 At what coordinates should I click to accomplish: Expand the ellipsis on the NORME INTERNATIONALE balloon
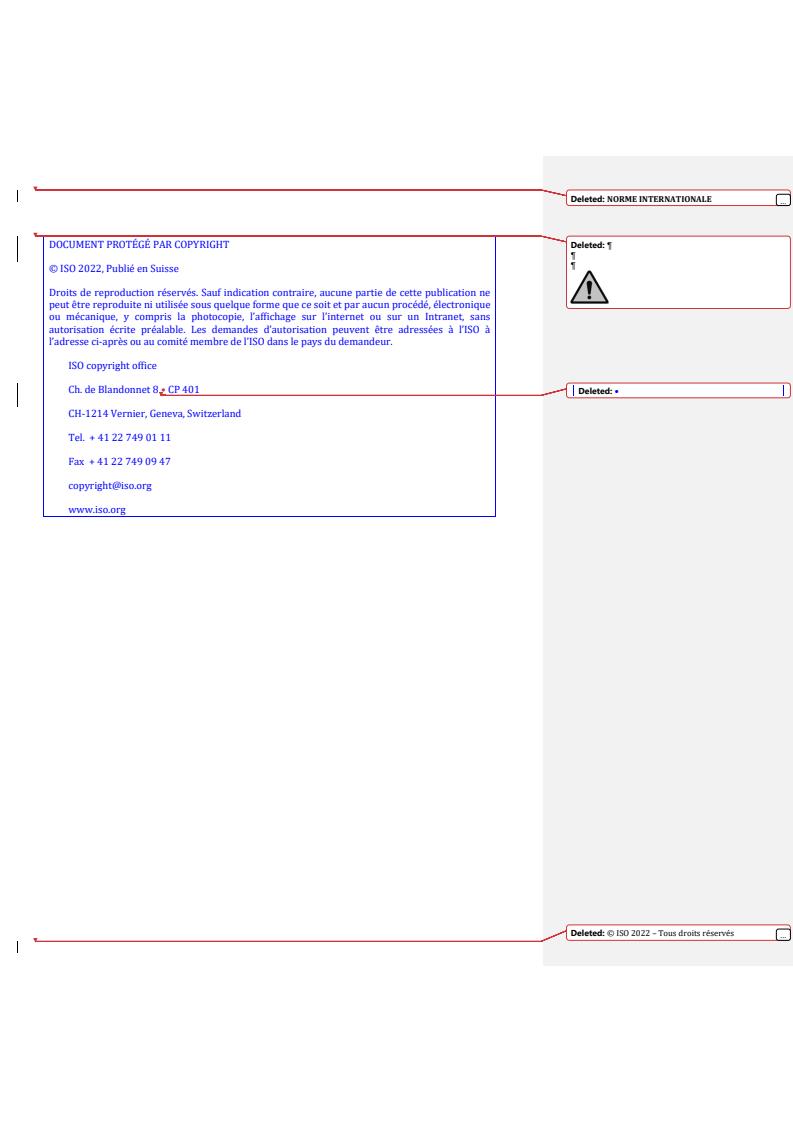click(x=783, y=199)
